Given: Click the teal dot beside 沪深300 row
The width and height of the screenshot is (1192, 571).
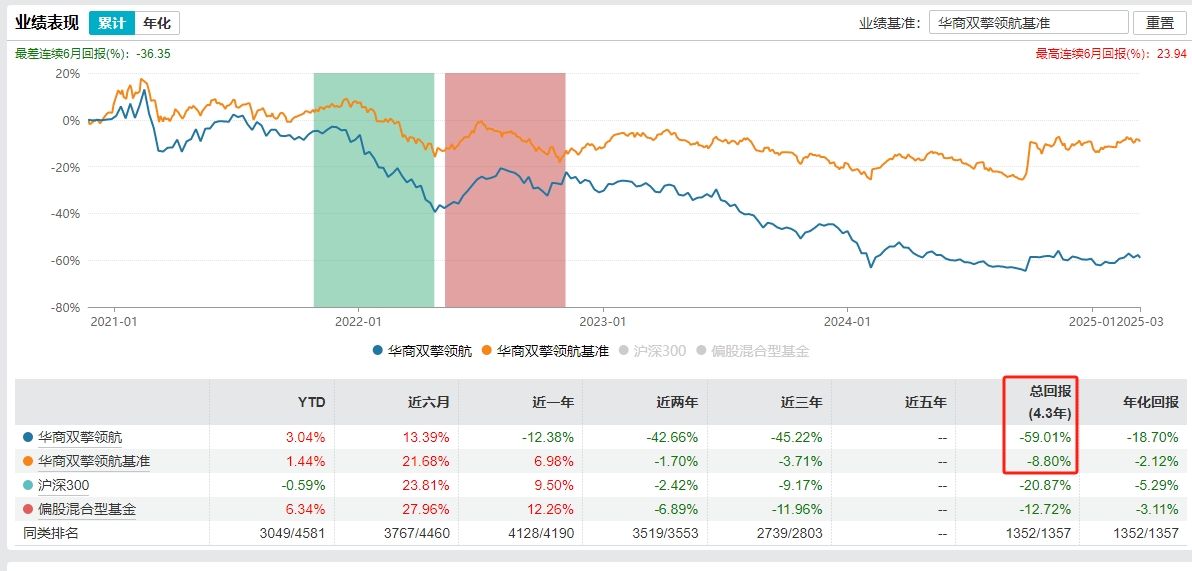Looking at the screenshot, I should coord(27,485).
